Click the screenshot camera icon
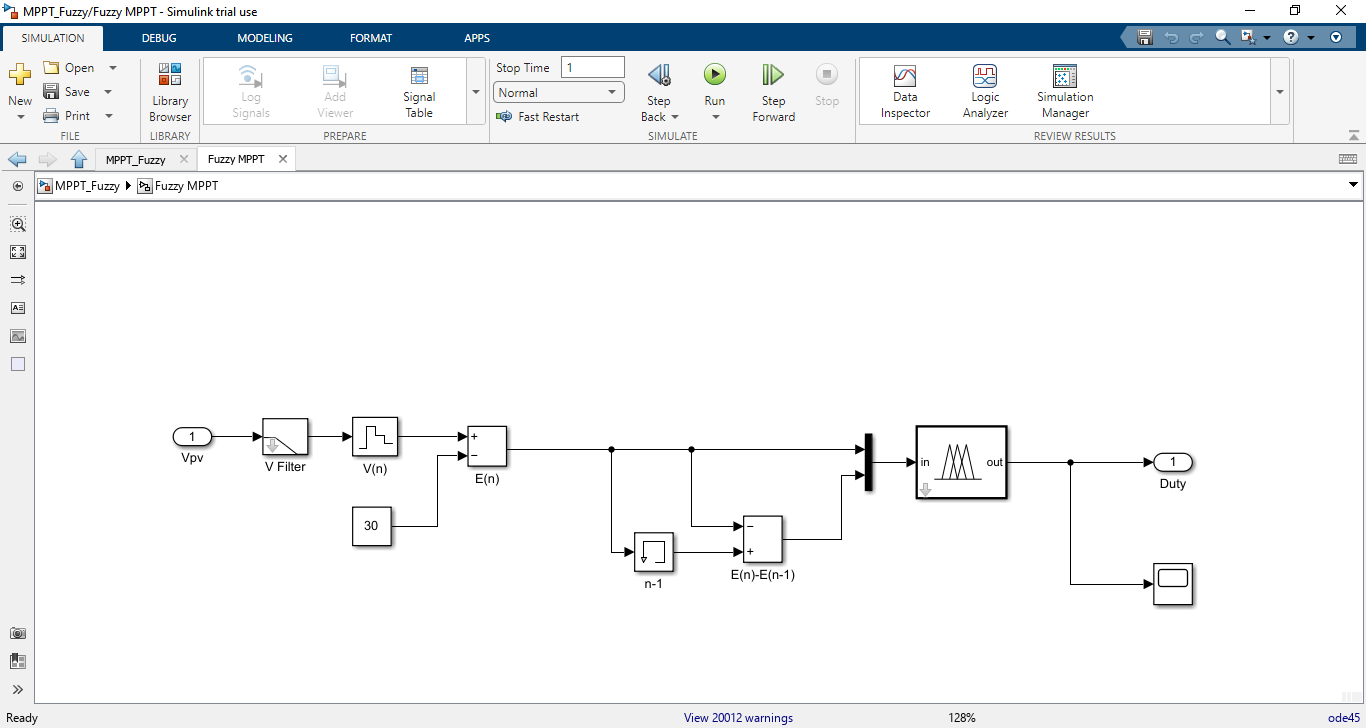The width and height of the screenshot is (1366, 728). pos(17,633)
